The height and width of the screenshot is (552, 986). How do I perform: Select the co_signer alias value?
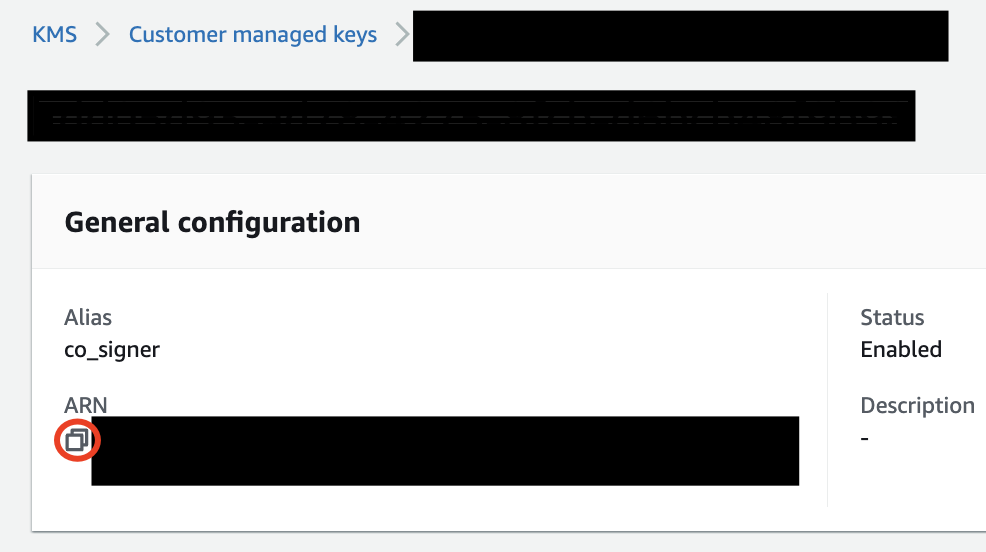(112, 350)
